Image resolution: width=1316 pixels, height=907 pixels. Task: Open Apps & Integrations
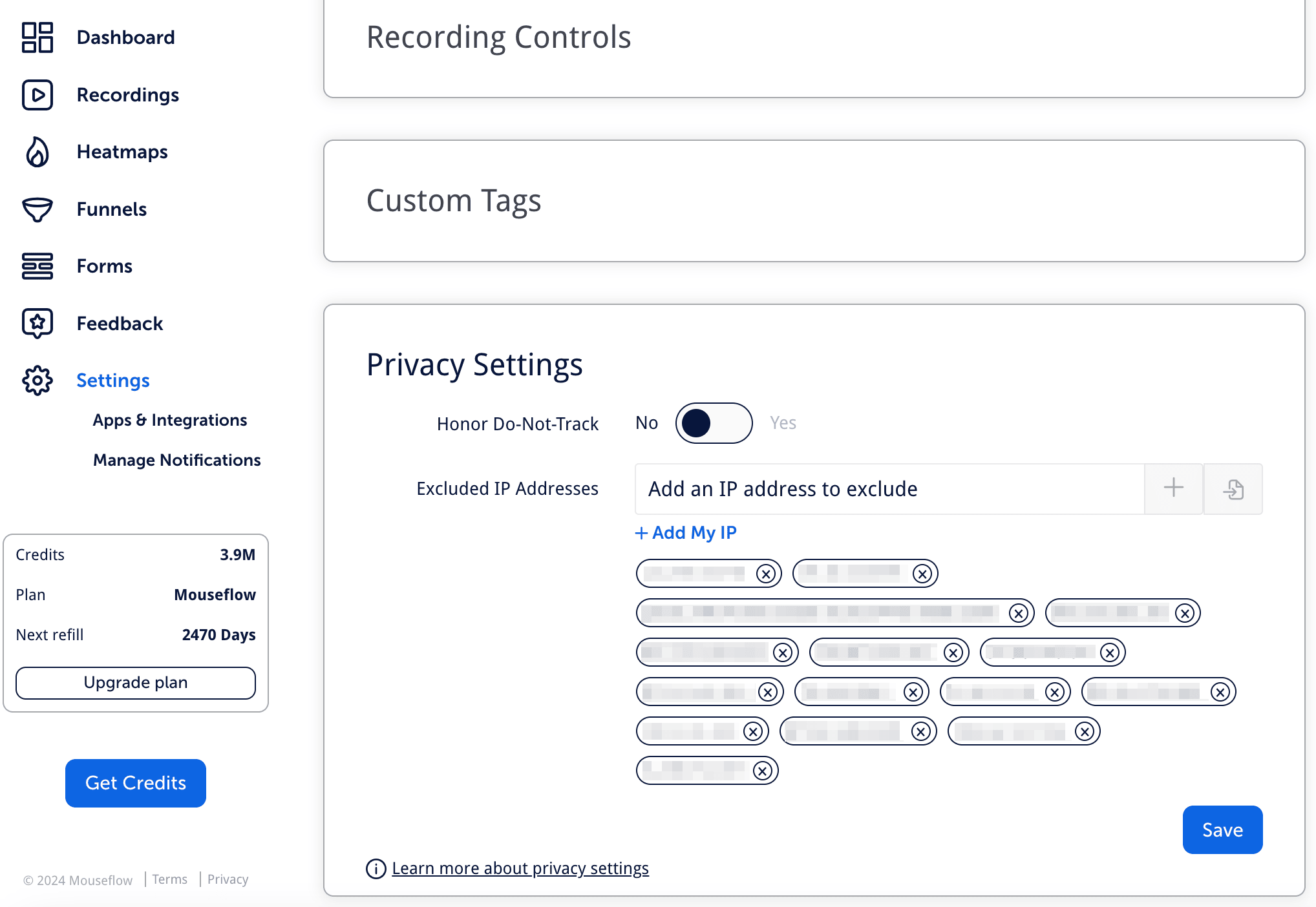tap(169, 420)
